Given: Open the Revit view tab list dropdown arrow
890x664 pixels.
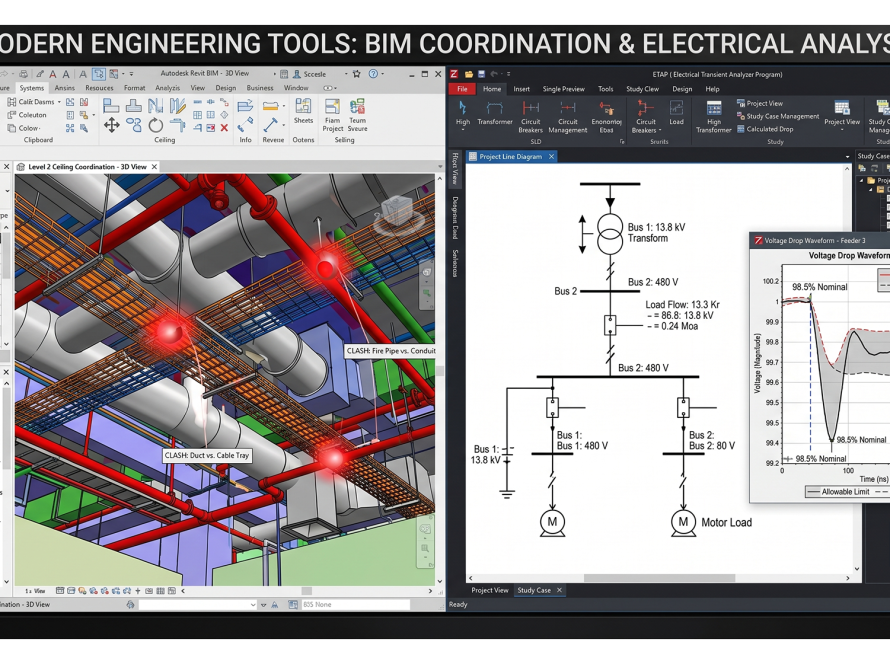Looking at the screenshot, I should [440, 167].
